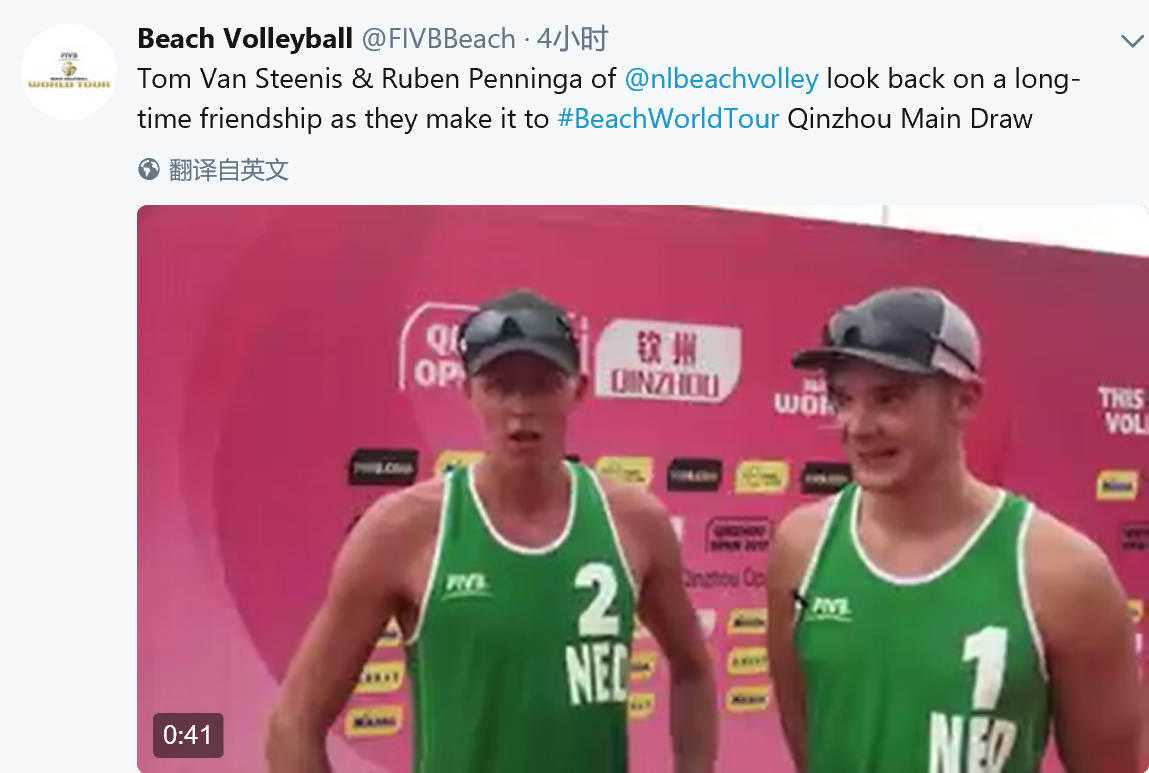The image size is (1149, 773).
Task: Click the sunglasses on left player's cap
Action: pos(517,330)
